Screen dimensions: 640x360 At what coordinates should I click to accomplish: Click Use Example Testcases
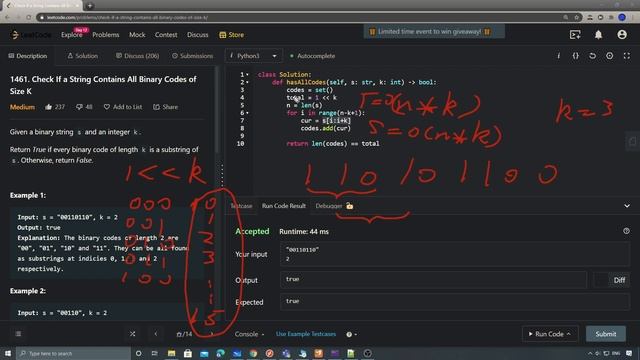click(x=306, y=334)
